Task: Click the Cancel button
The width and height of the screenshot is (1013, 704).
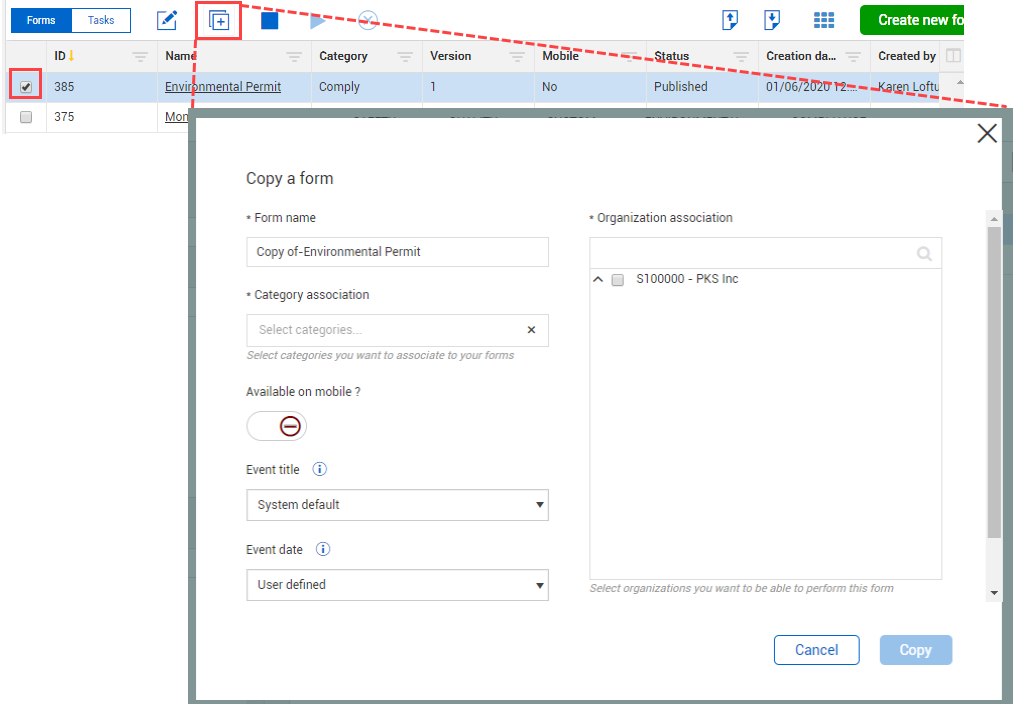Action: click(x=816, y=650)
